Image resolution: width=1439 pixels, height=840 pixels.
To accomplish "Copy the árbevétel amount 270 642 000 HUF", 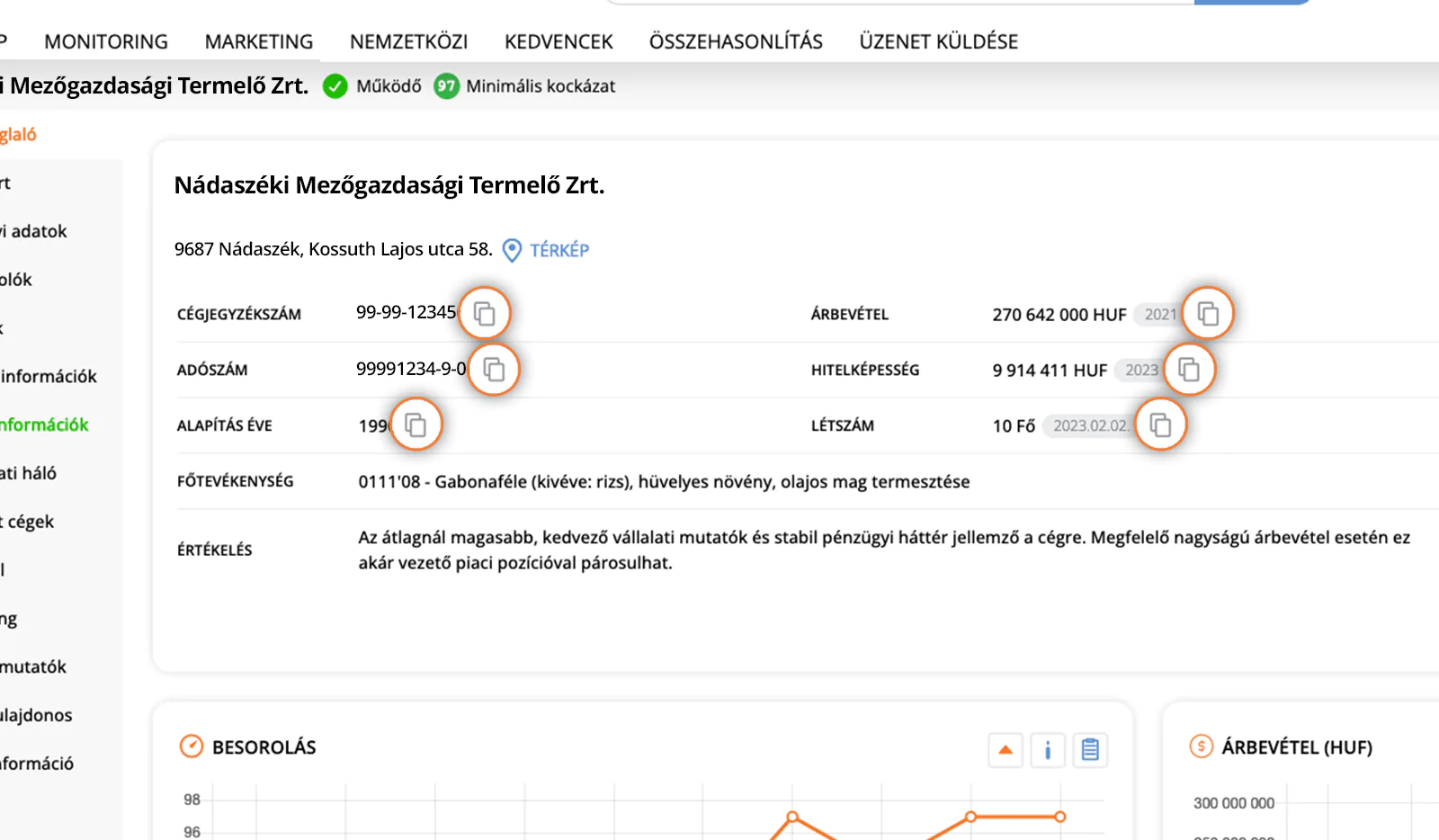I will [x=1208, y=313].
